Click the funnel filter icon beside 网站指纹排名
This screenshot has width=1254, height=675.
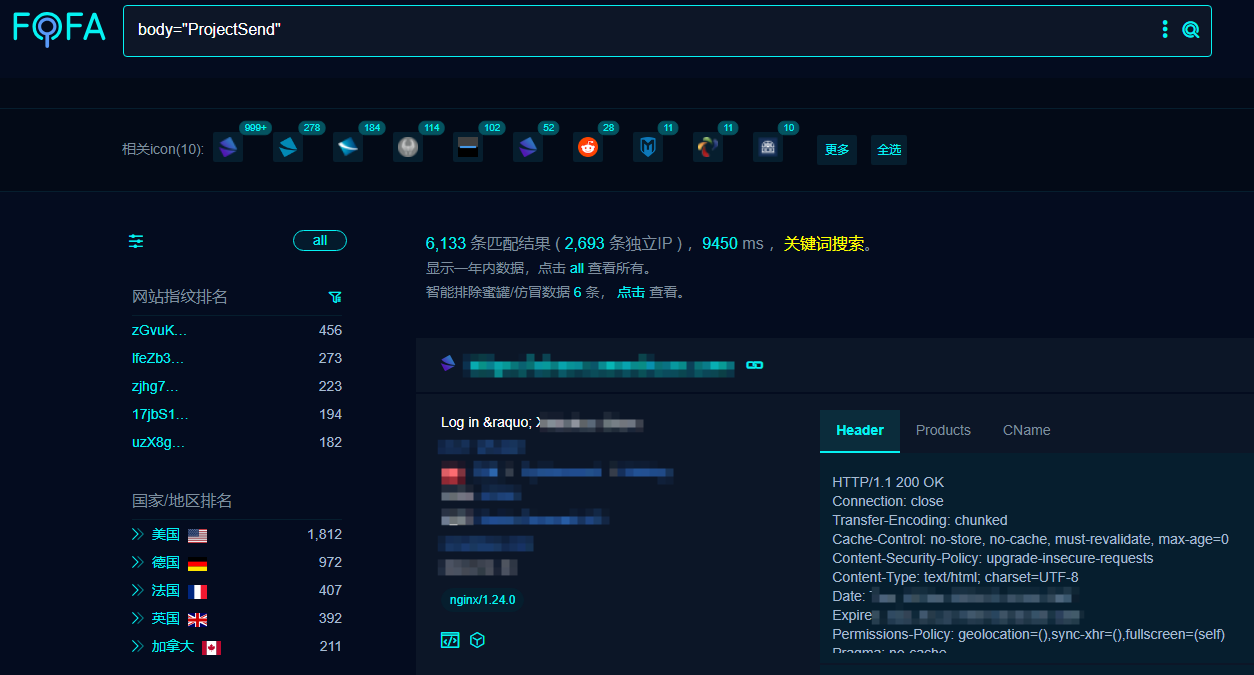335,297
